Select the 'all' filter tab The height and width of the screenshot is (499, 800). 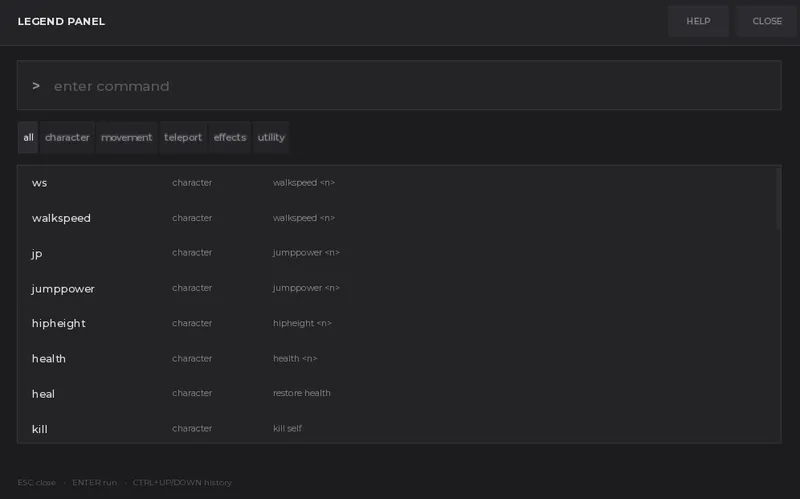point(28,137)
